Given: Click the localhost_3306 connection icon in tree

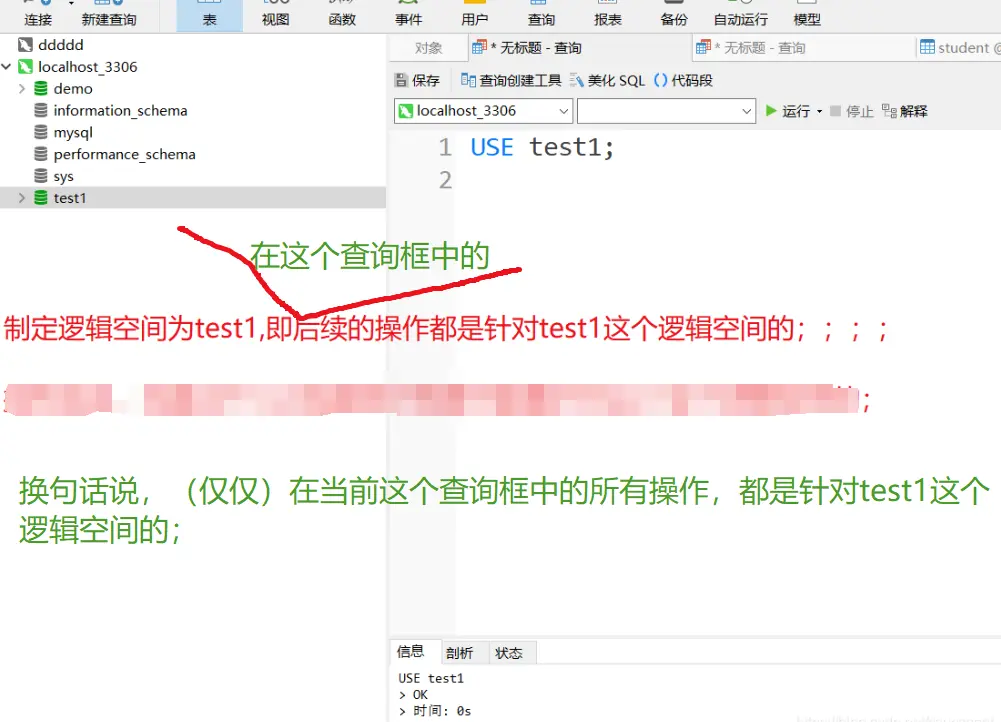Looking at the screenshot, I should pos(25,66).
